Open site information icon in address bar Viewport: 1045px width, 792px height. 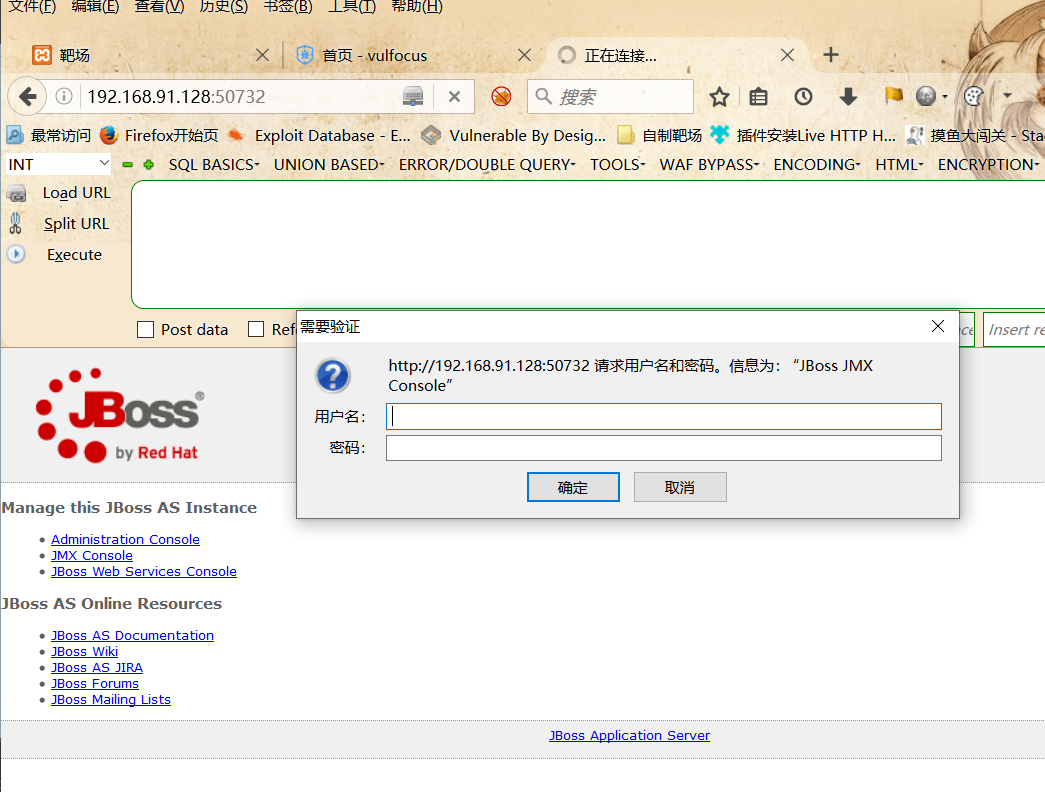tap(64, 97)
